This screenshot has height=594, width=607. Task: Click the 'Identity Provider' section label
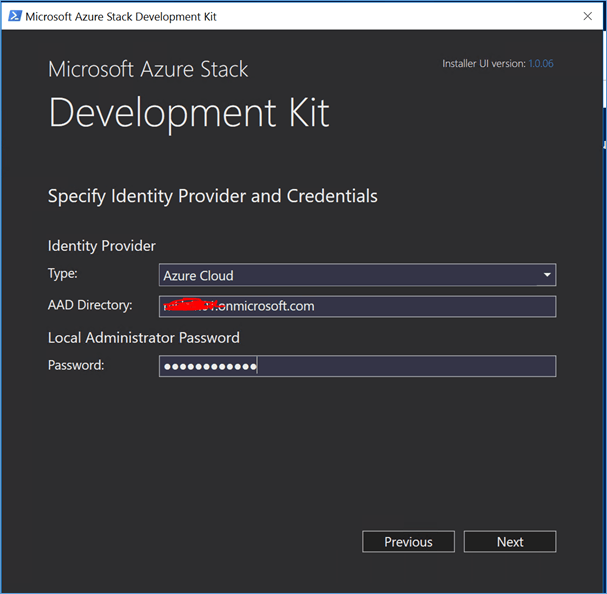(x=101, y=246)
